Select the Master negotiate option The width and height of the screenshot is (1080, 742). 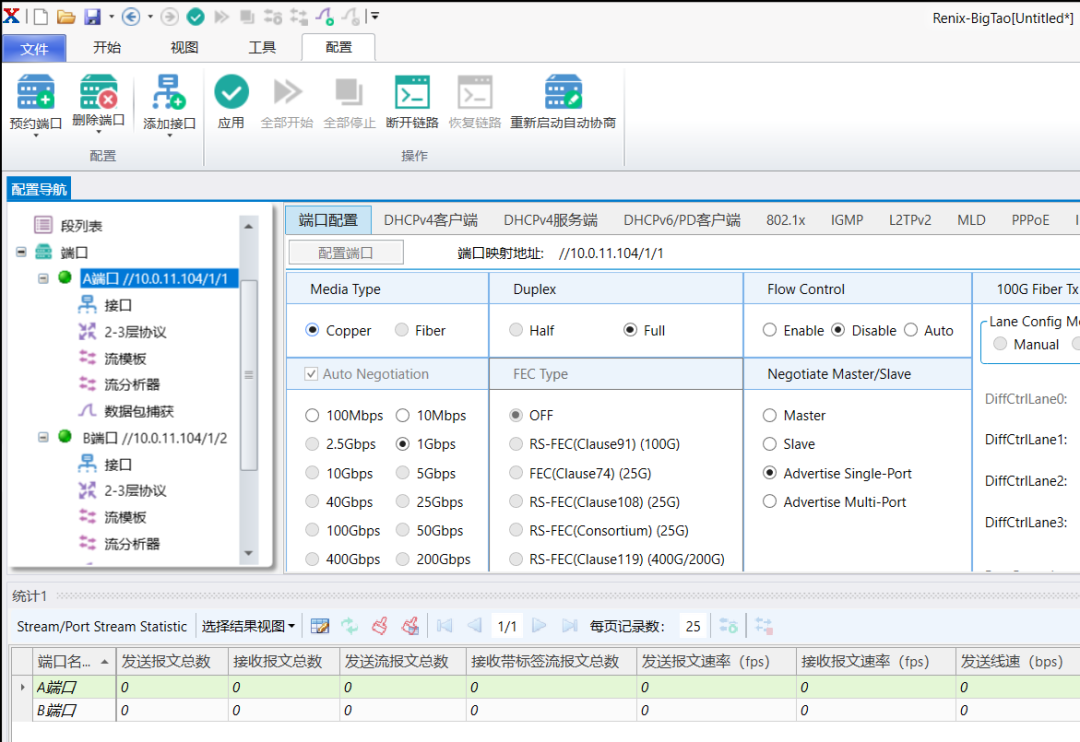(x=770, y=415)
